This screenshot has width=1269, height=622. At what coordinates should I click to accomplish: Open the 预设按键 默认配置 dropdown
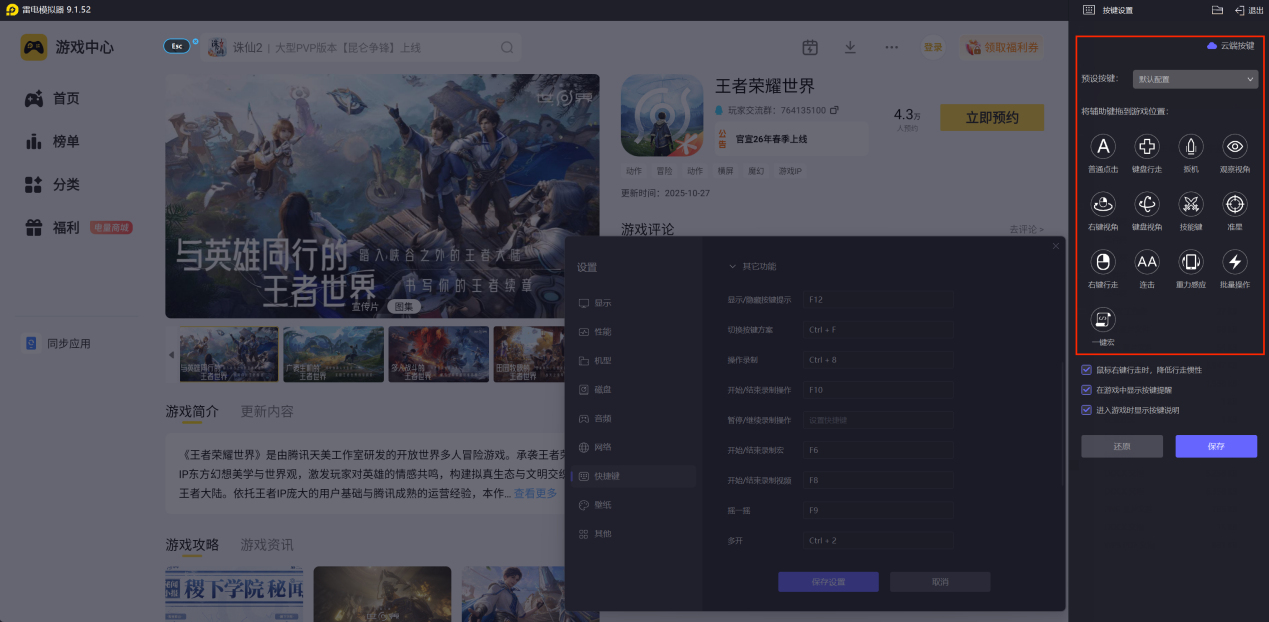pos(1195,79)
